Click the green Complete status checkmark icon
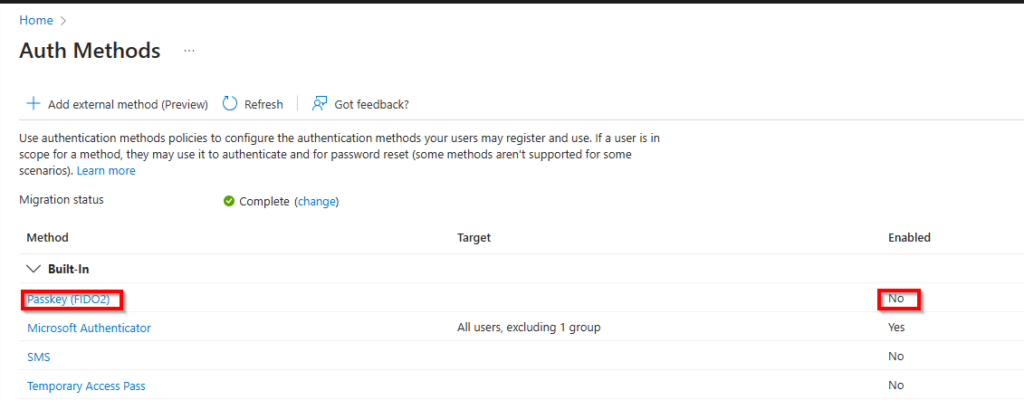1024x400 pixels. coord(229,201)
